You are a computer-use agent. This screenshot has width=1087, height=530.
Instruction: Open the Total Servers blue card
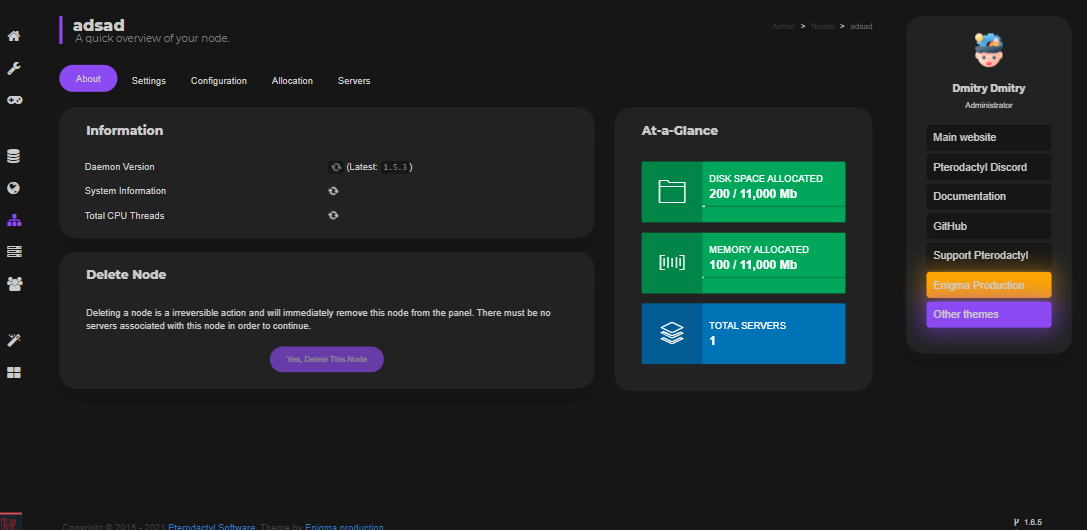coord(743,333)
